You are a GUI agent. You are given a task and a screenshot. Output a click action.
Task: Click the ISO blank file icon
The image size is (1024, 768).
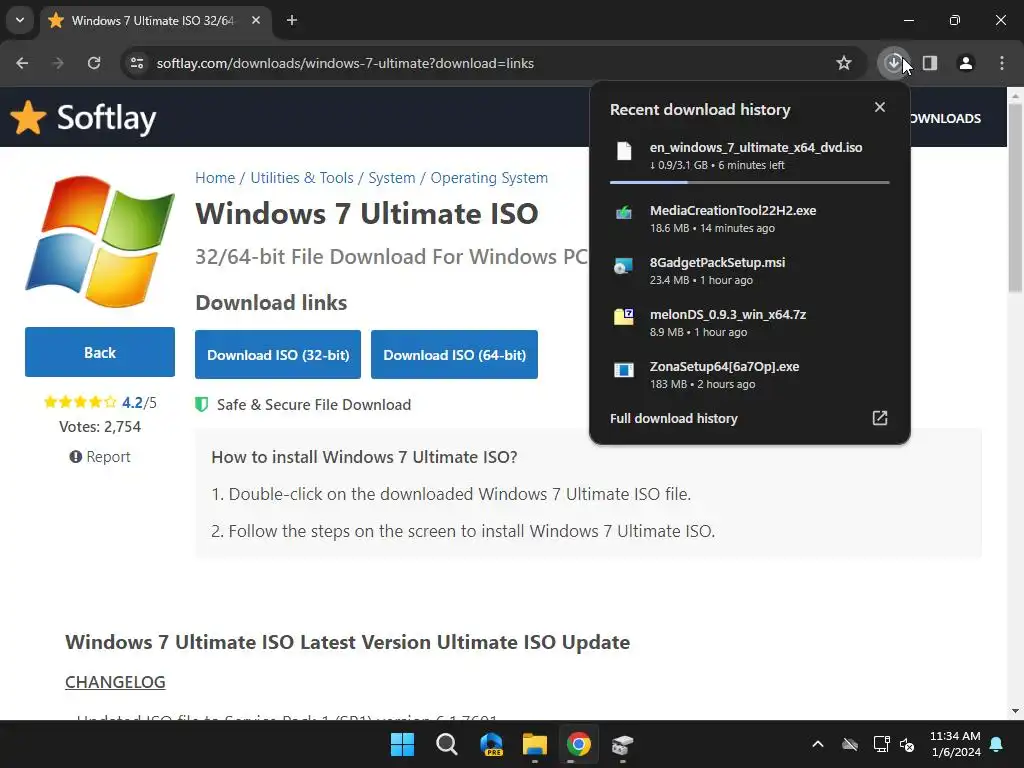624,151
